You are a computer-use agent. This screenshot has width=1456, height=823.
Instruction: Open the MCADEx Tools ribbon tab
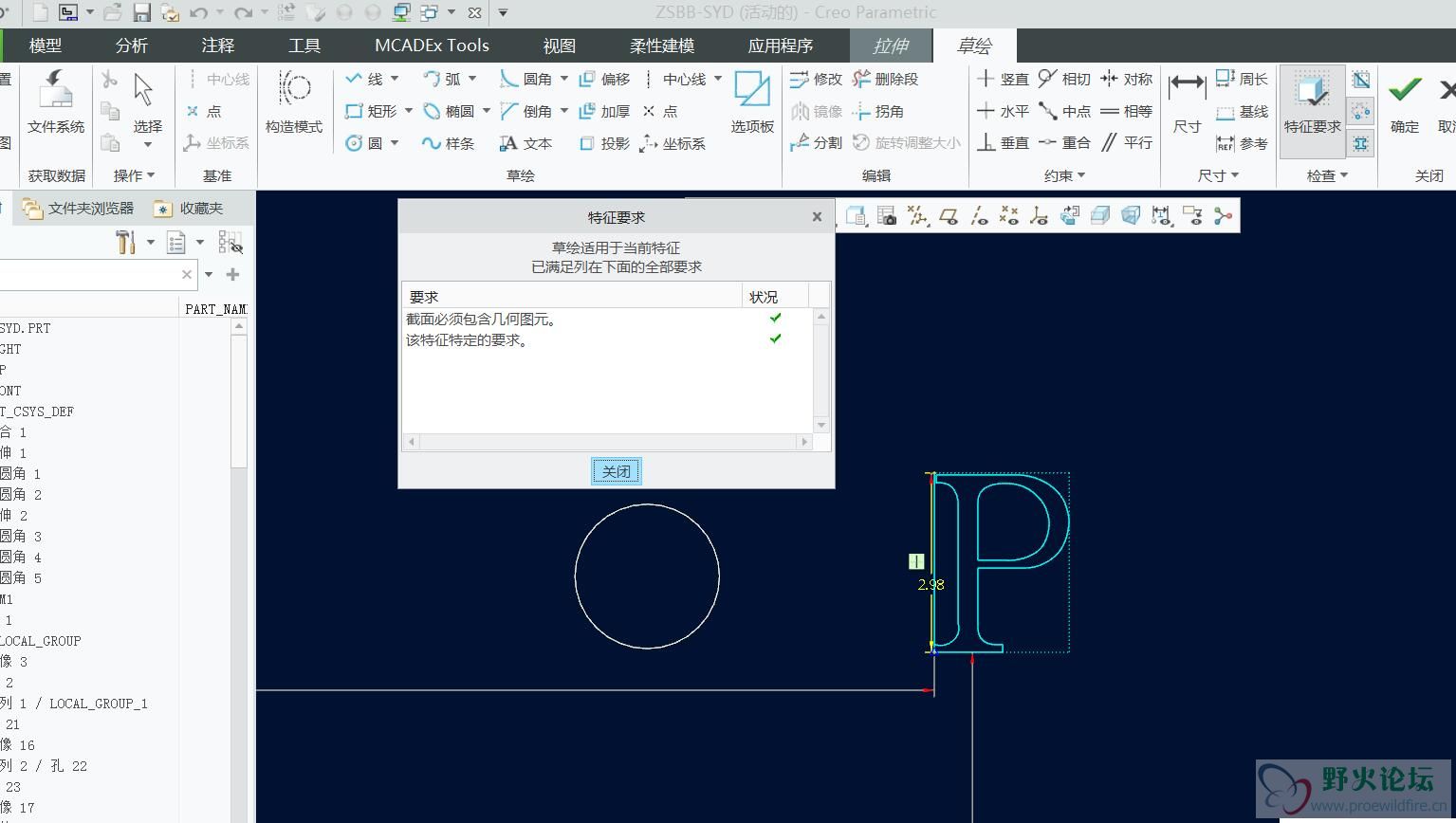(432, 46)
